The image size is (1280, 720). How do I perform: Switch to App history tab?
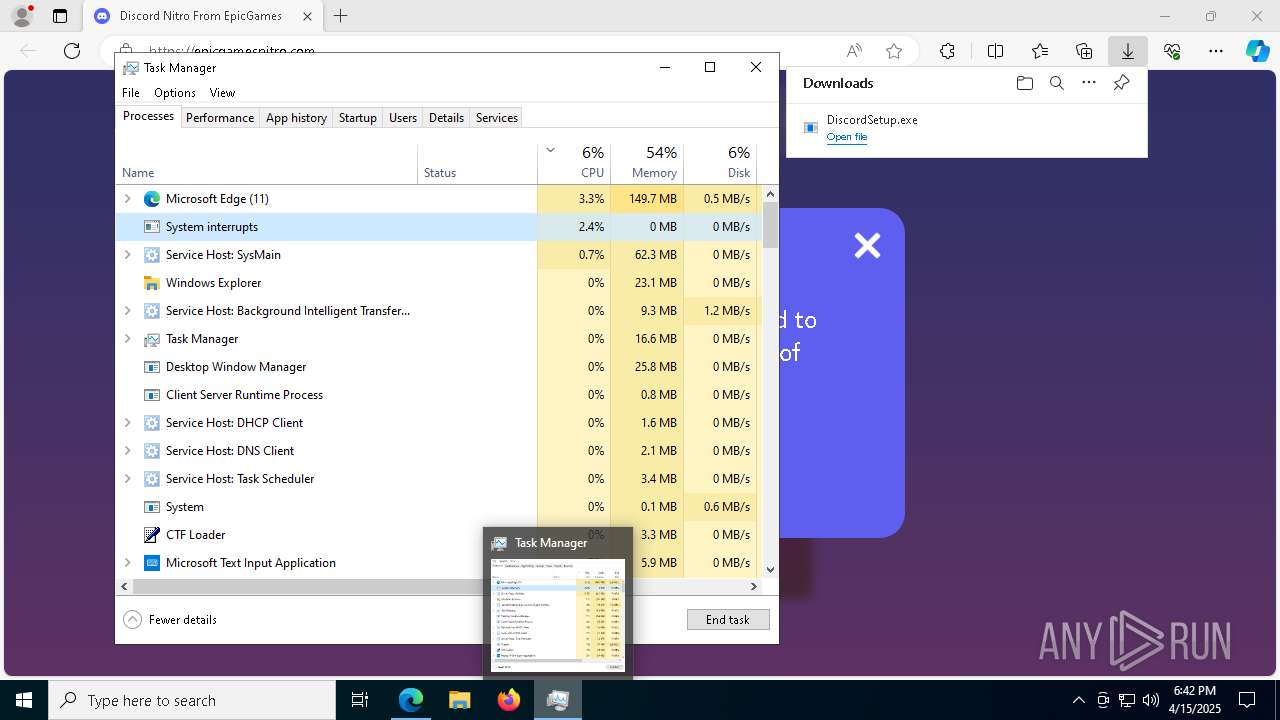(296, 118)
